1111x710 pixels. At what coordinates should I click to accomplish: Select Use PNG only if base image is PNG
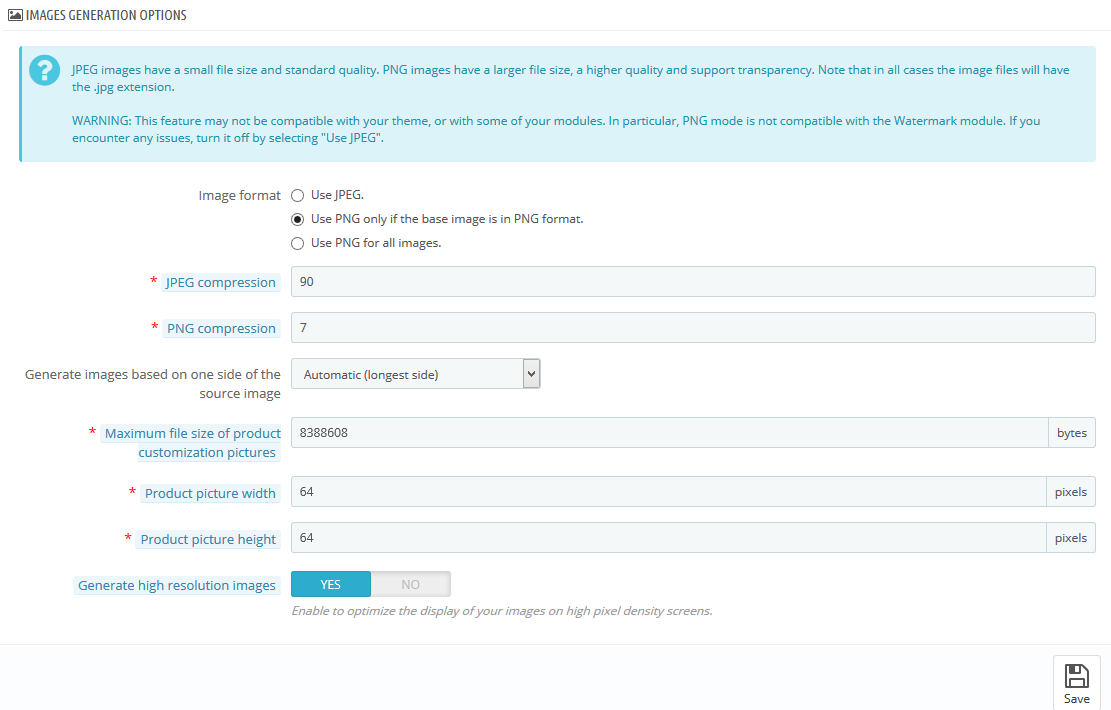click(x=298, y=220)
